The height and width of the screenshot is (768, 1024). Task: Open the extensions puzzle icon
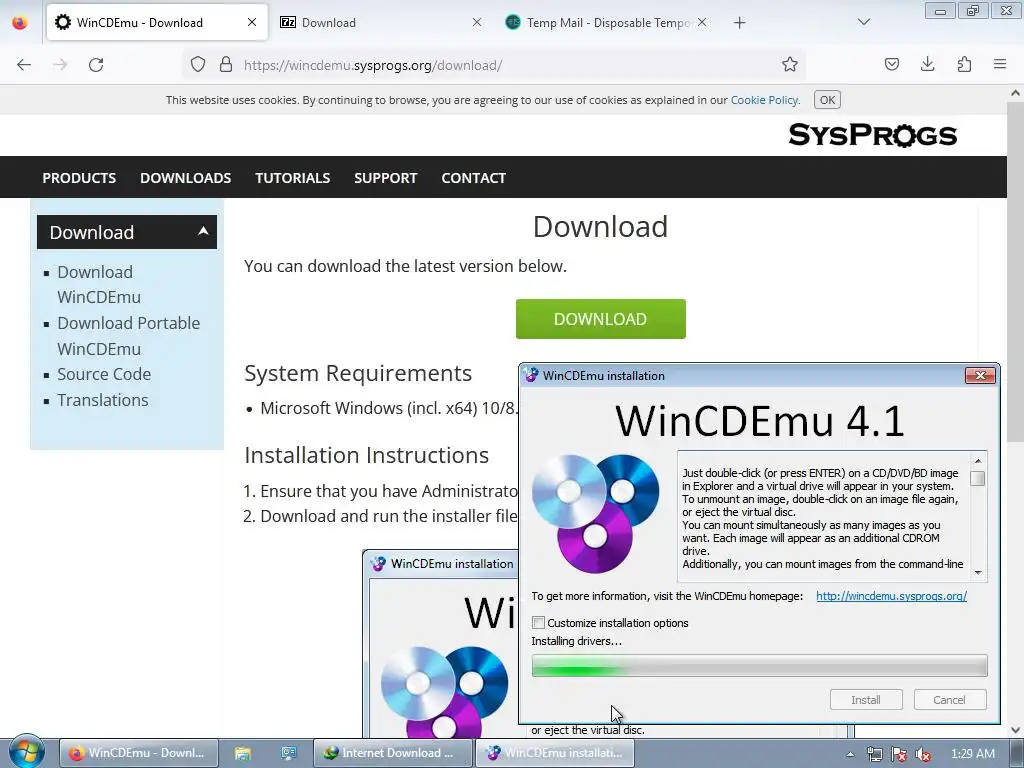(x=964, y=65)
